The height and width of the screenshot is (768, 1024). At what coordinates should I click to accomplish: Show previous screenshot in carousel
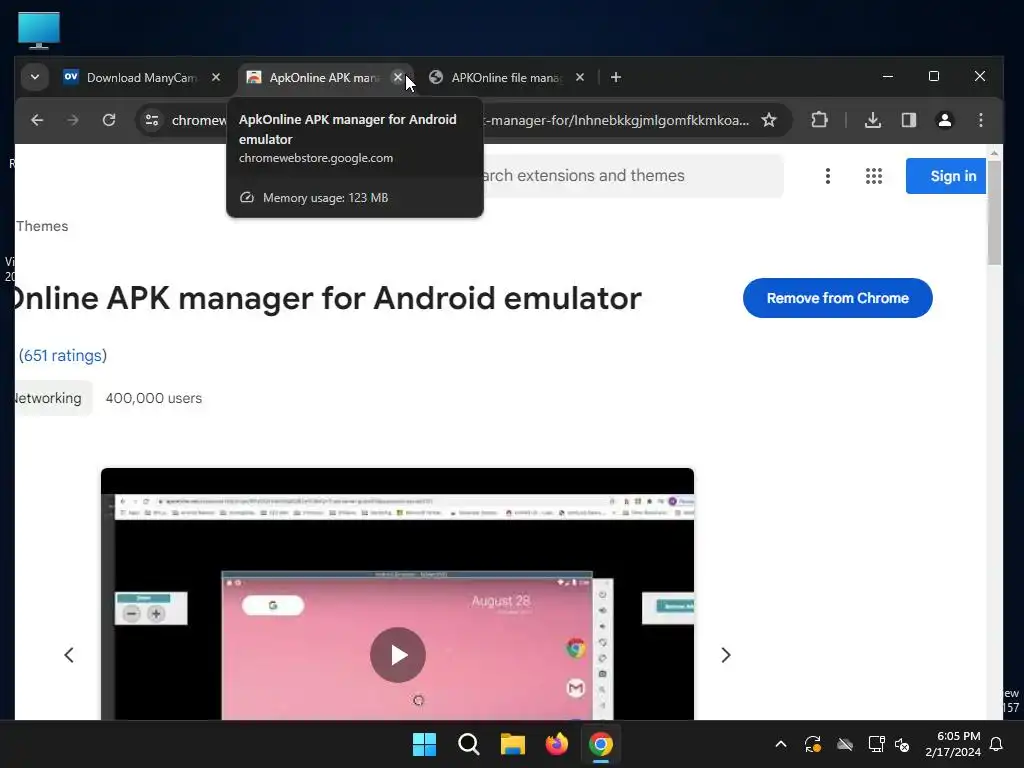[69, 655]
